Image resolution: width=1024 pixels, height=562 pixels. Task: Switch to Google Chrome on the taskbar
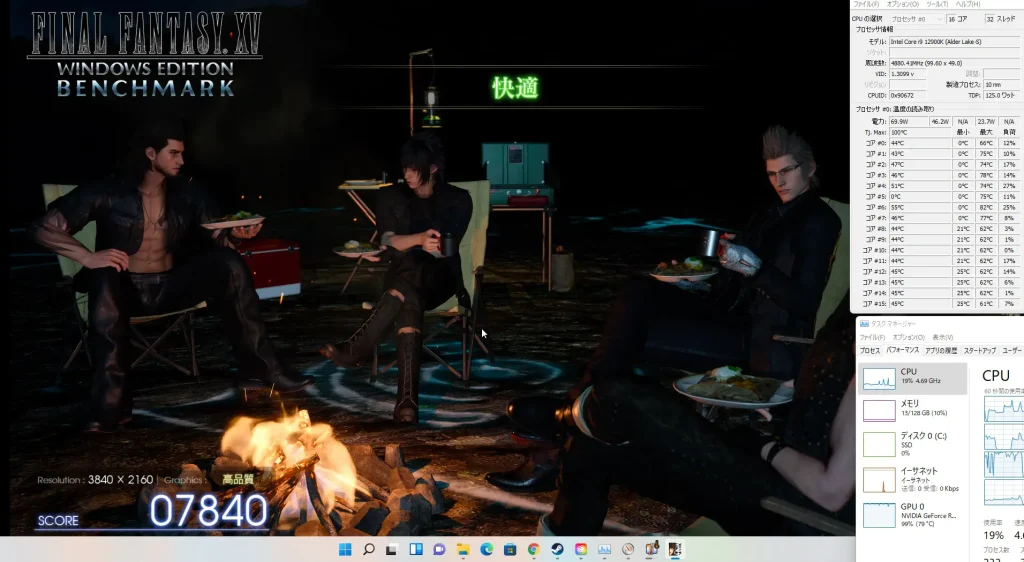click(x=534, y=550)
